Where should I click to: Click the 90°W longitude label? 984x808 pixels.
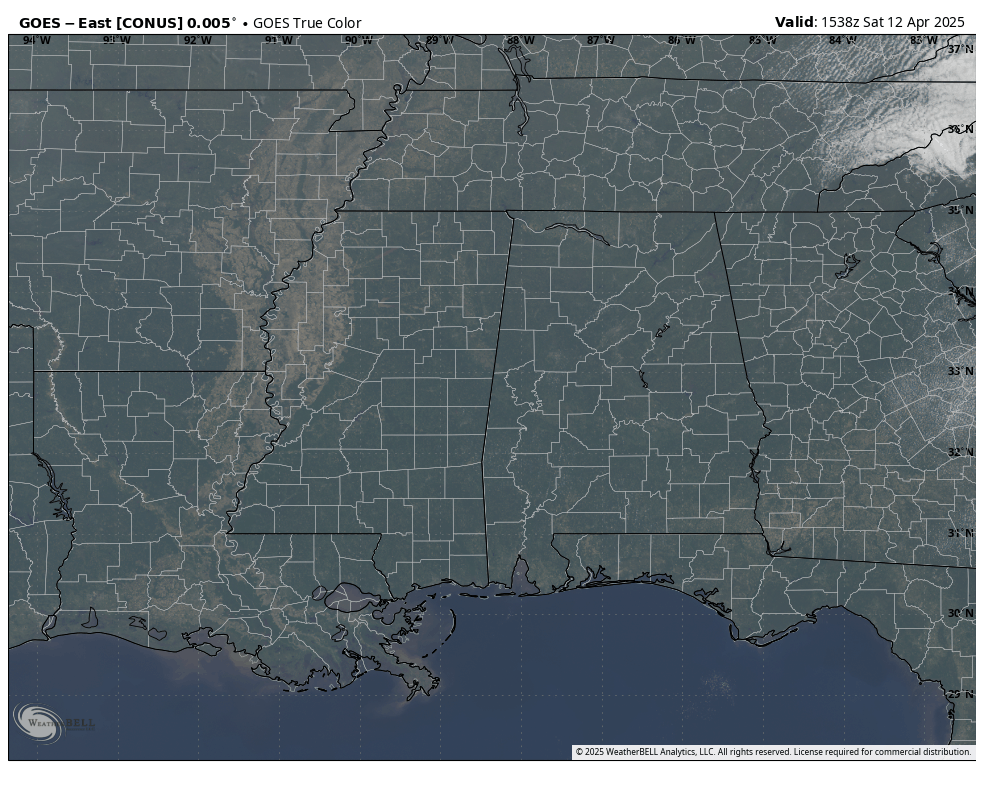(x=359, y=40)
